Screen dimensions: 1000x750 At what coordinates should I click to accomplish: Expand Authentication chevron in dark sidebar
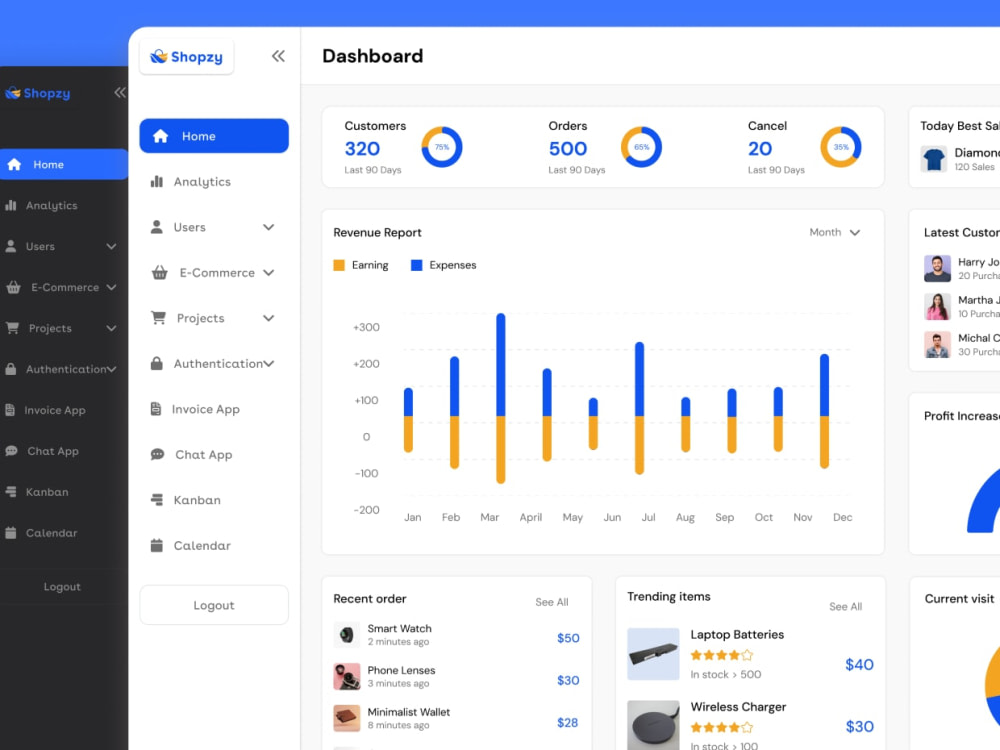pos(112,369)
